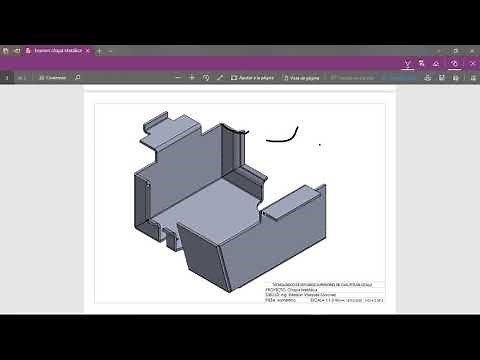This screenshot has width=480, height=360.
Task: Click the PROYECTO text in title block
Action: coord(291,290)
